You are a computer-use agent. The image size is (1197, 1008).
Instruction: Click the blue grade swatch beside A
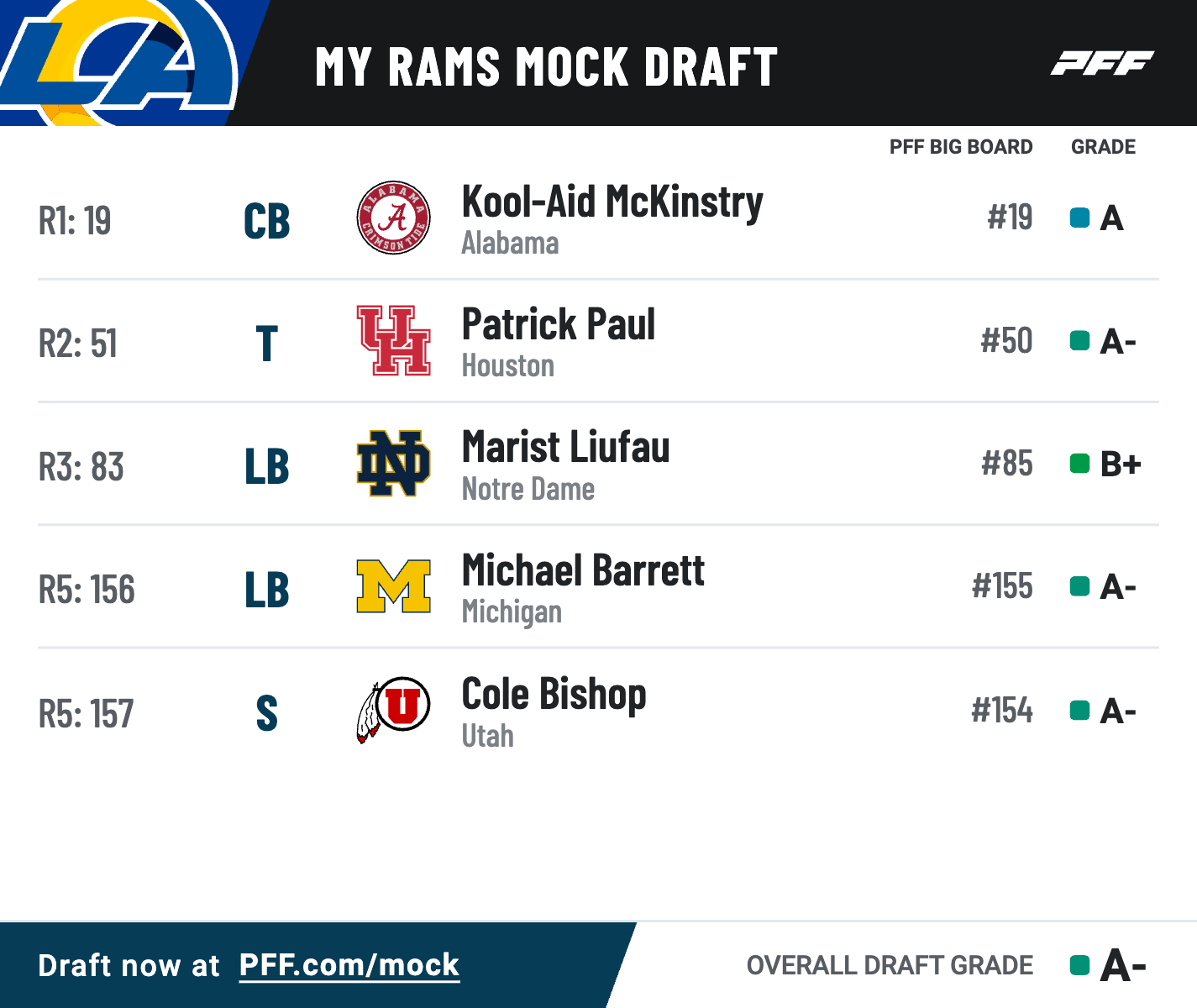pyautogui.click(x=1079, y=218)
